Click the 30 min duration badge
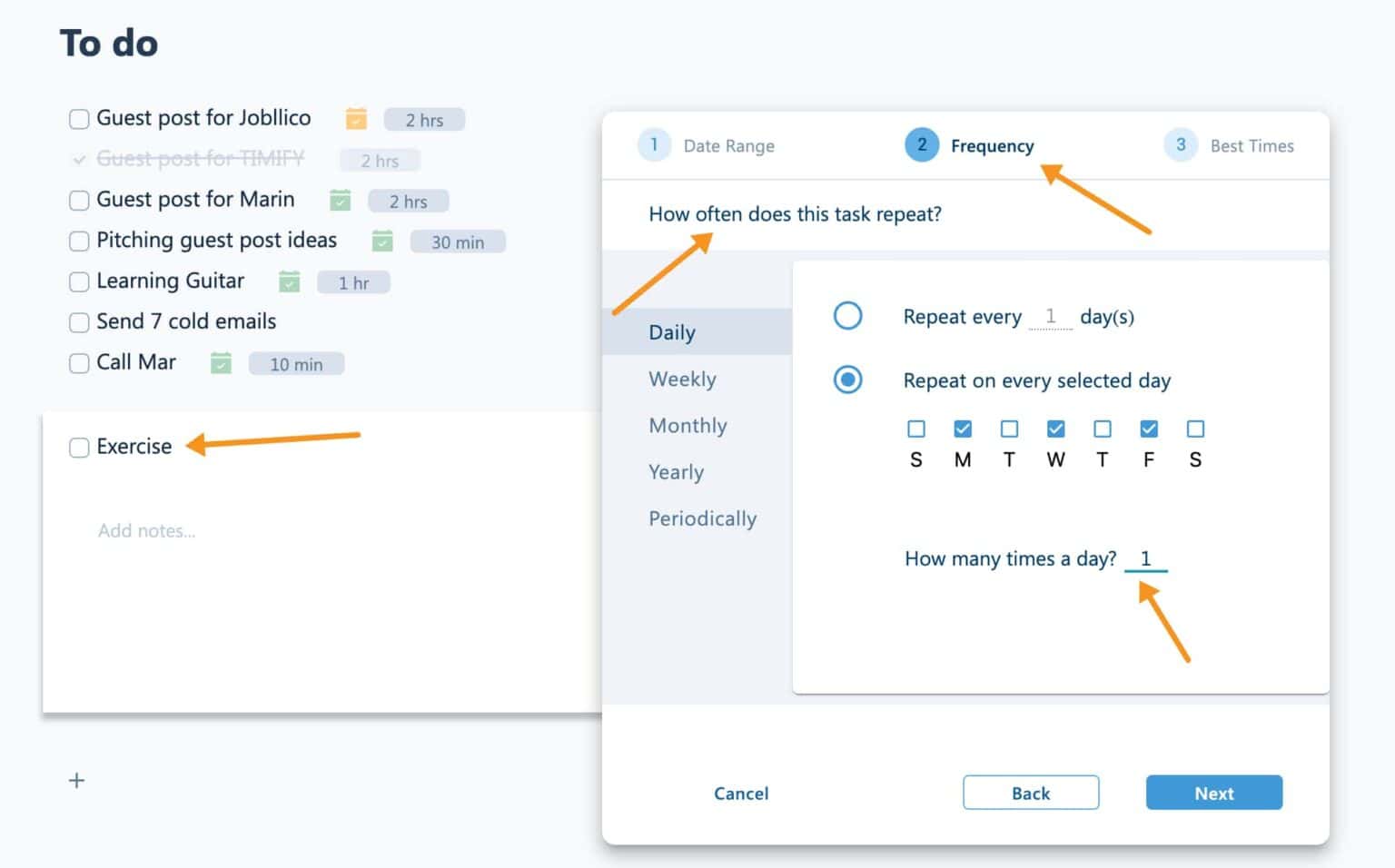1395x868 pixels. coord(457,242)
